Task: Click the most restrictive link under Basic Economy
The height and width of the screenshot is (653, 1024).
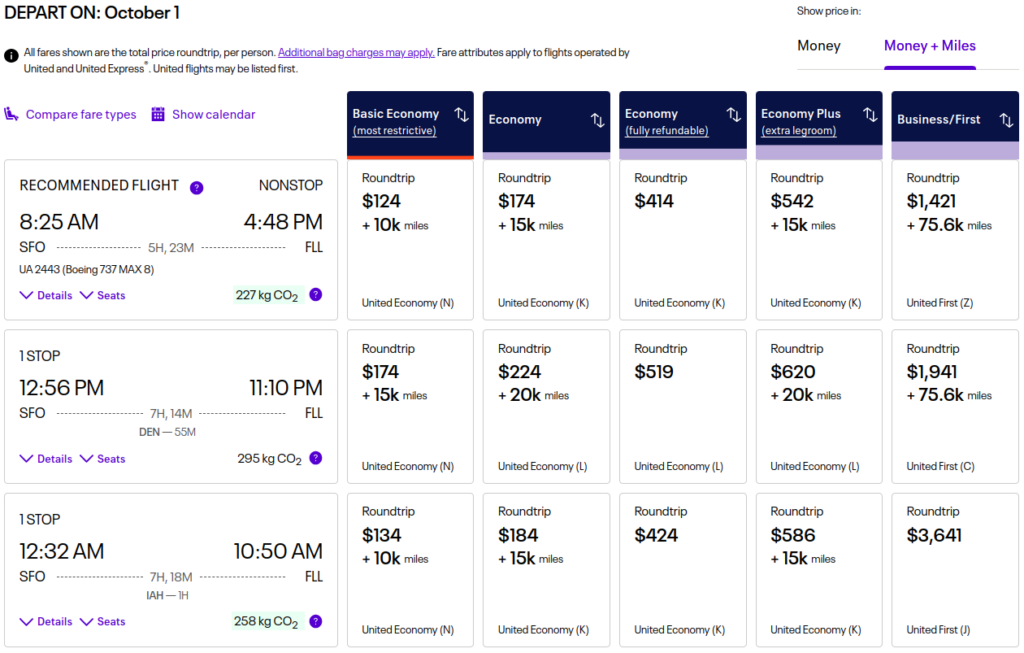Action: [x=397, y=129]
